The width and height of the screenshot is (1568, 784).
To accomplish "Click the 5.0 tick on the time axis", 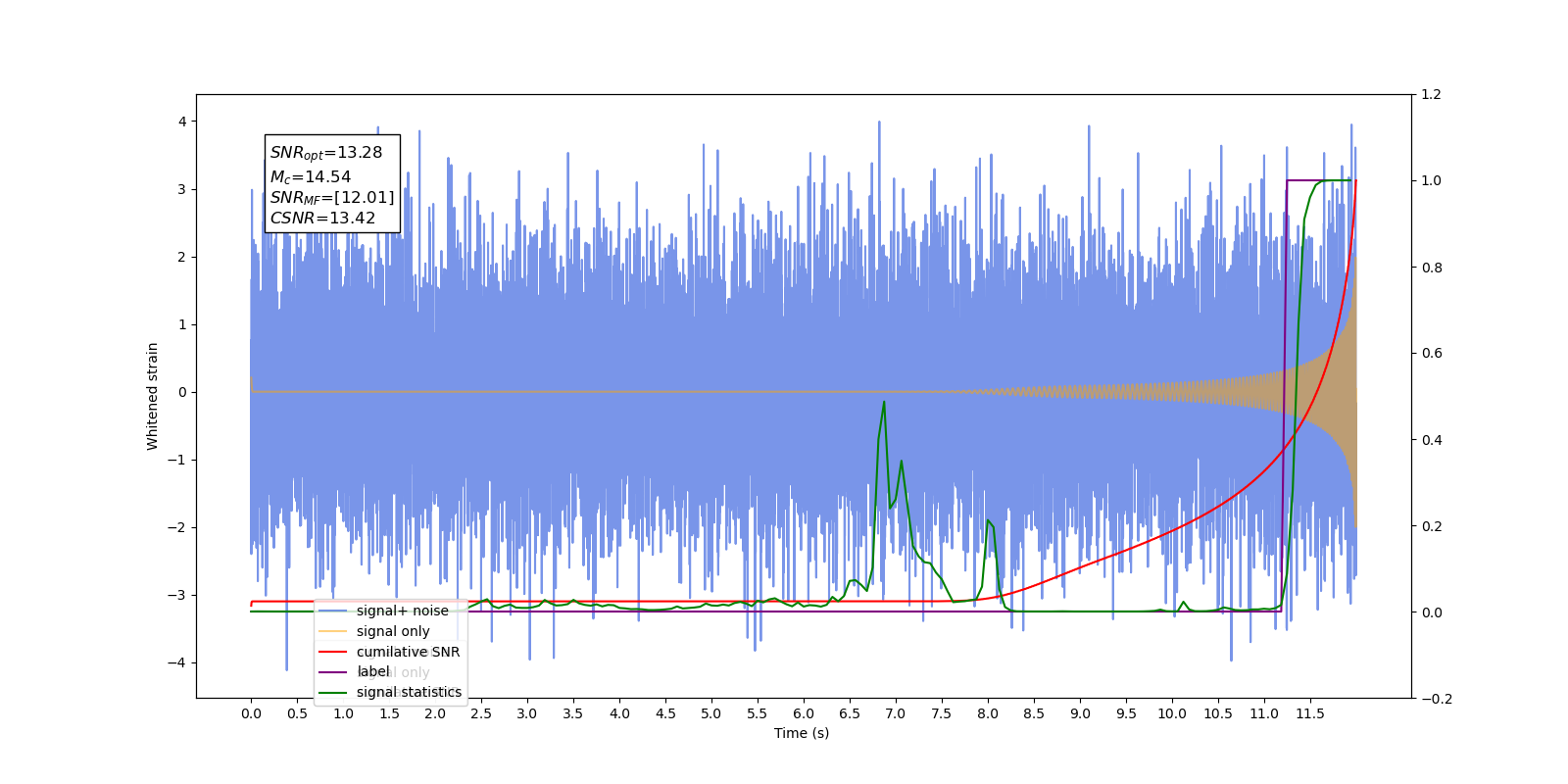I will pos(711,713).
